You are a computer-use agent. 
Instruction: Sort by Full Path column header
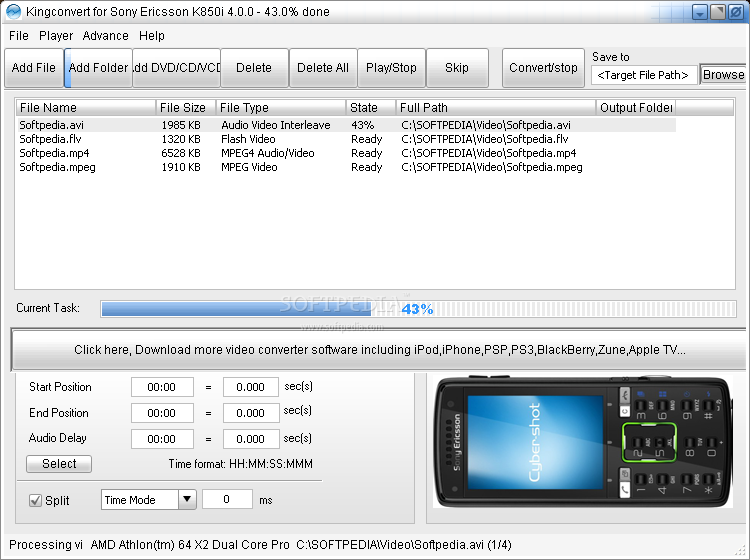[x=496, y=108]
